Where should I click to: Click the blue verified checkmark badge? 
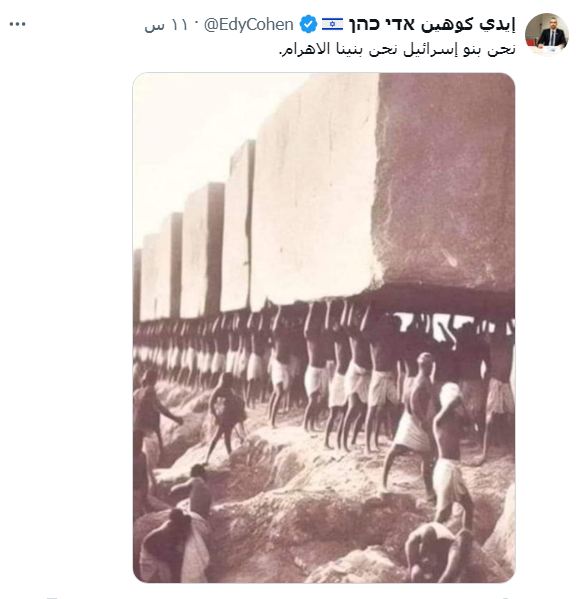308,24
